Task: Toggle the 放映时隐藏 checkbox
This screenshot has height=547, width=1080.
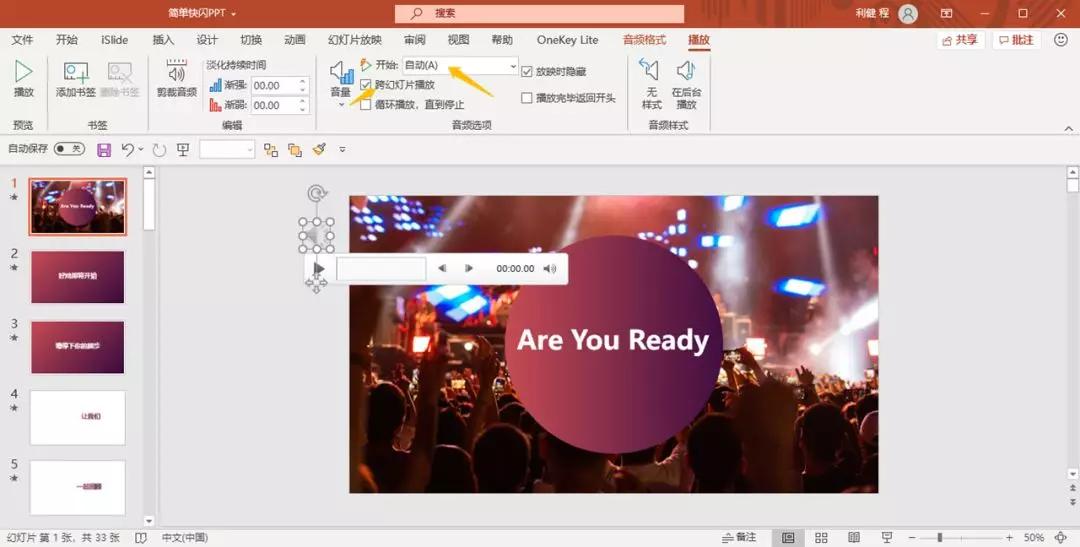Action: tap(527, 72)
